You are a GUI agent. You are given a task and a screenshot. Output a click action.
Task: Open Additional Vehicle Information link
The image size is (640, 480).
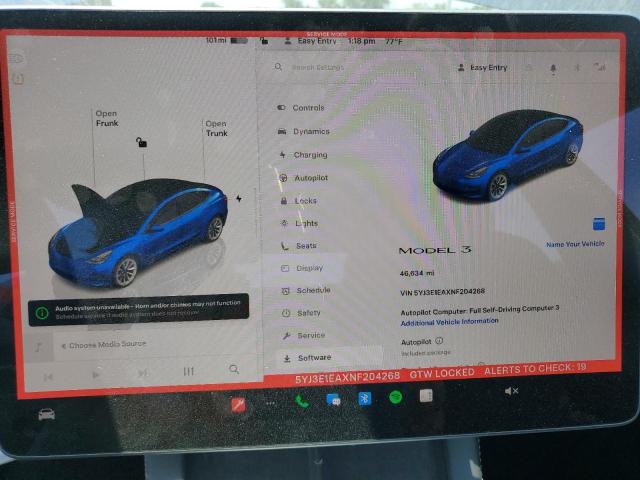click(449, 322)
